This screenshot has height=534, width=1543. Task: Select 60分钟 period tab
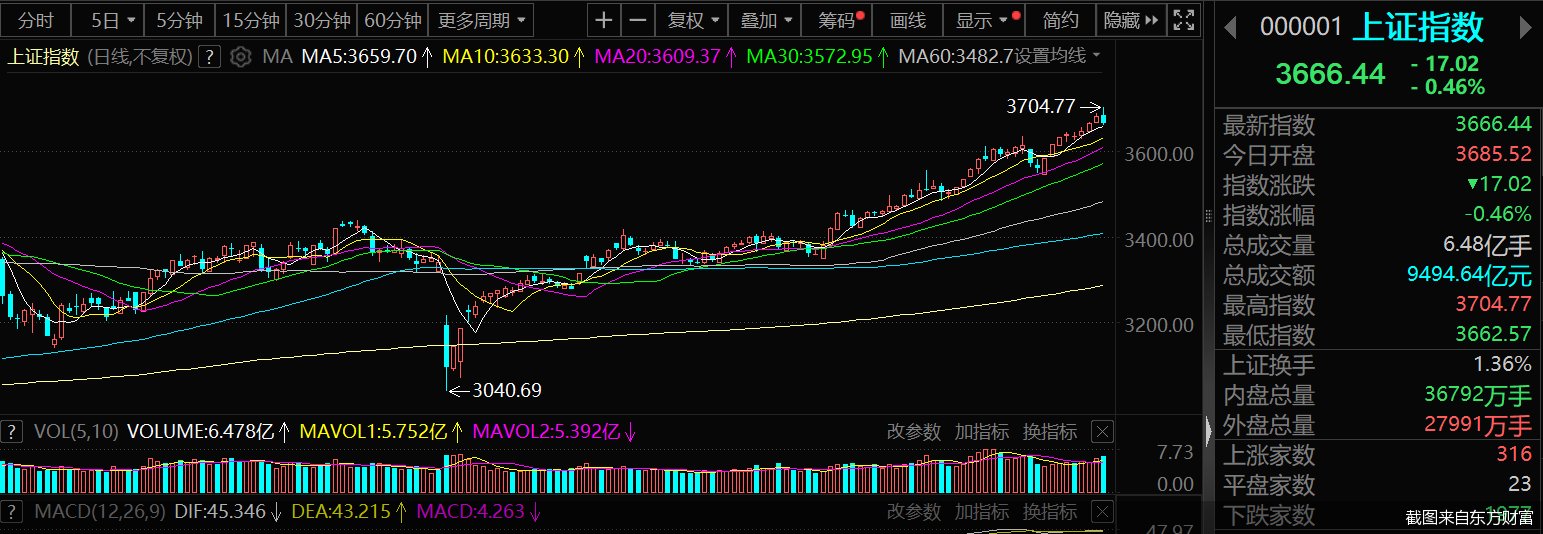(x=393, y=20)
